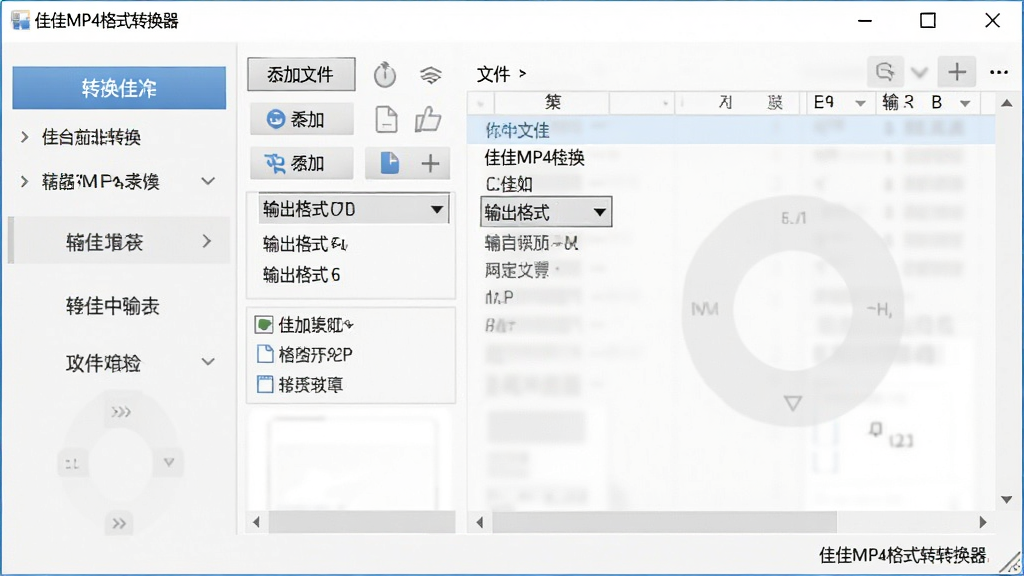
Task: Open the chevron dropdown next to refresh icon
Action: coord(920,72)
